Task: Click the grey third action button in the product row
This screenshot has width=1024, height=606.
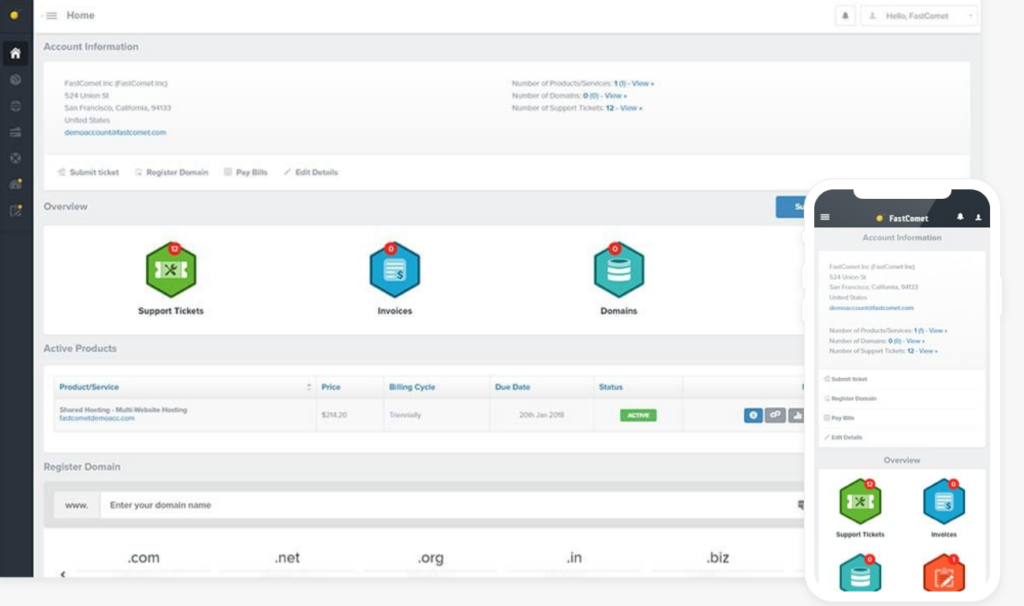Action: [796, 415]
